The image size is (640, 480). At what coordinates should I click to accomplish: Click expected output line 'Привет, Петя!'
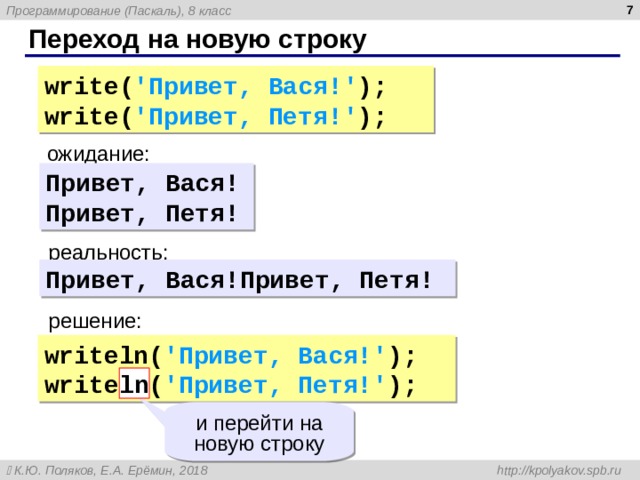[x=142, y=213]
